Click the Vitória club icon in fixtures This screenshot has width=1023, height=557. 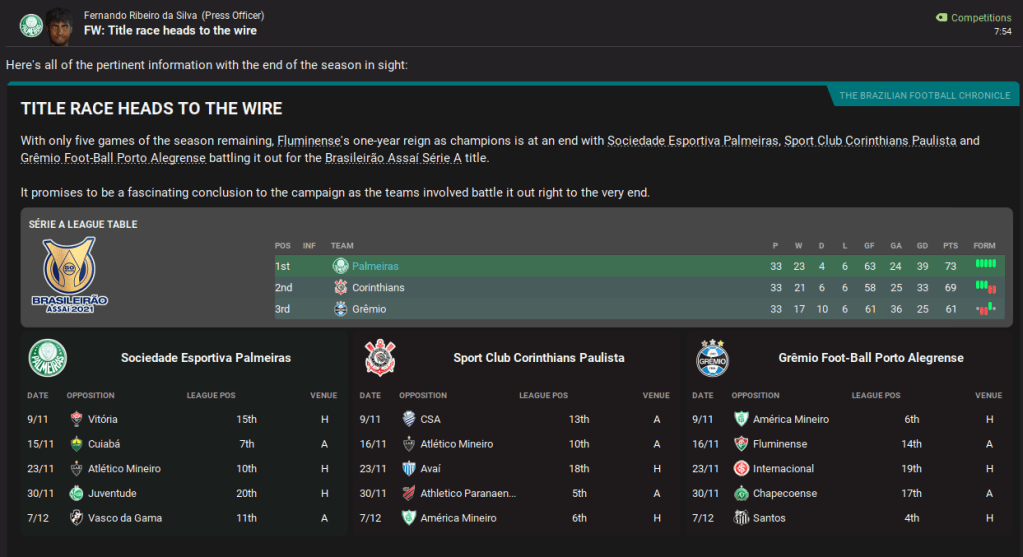coord(77,419)
